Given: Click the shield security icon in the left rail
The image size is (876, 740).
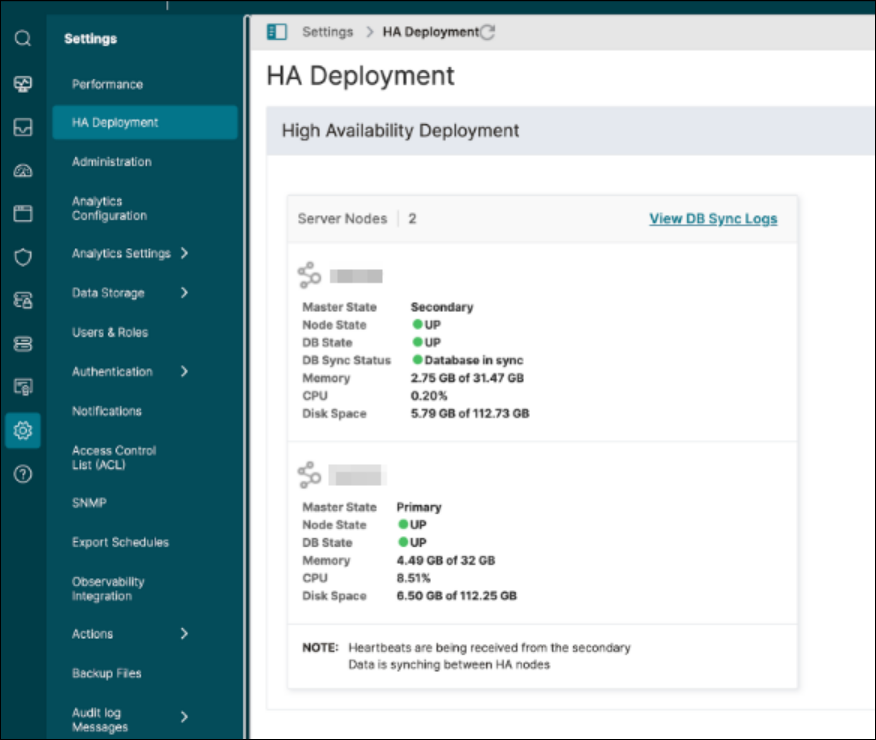Looking at the screenshot, I should 23,257.
